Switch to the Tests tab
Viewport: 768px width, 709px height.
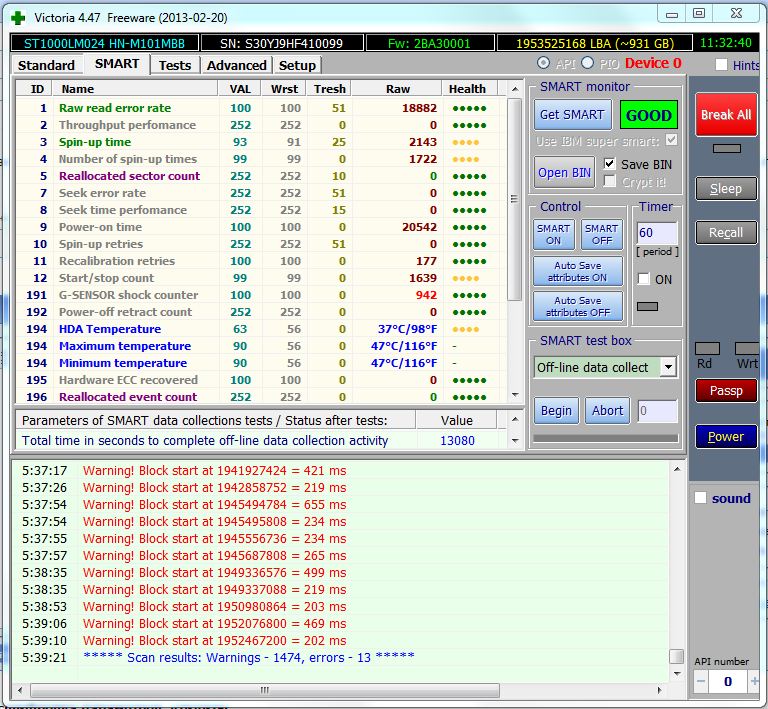pos(175,65)
